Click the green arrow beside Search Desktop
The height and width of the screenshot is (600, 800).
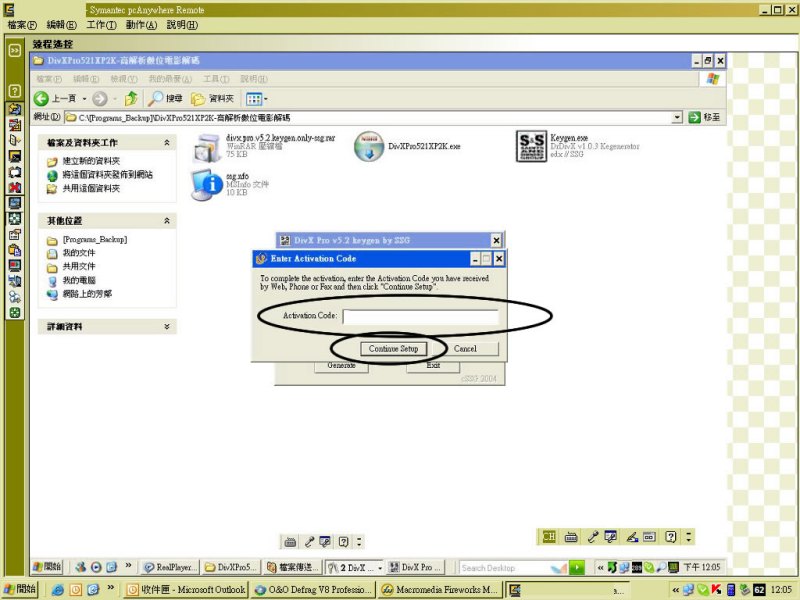click(577, 567)
